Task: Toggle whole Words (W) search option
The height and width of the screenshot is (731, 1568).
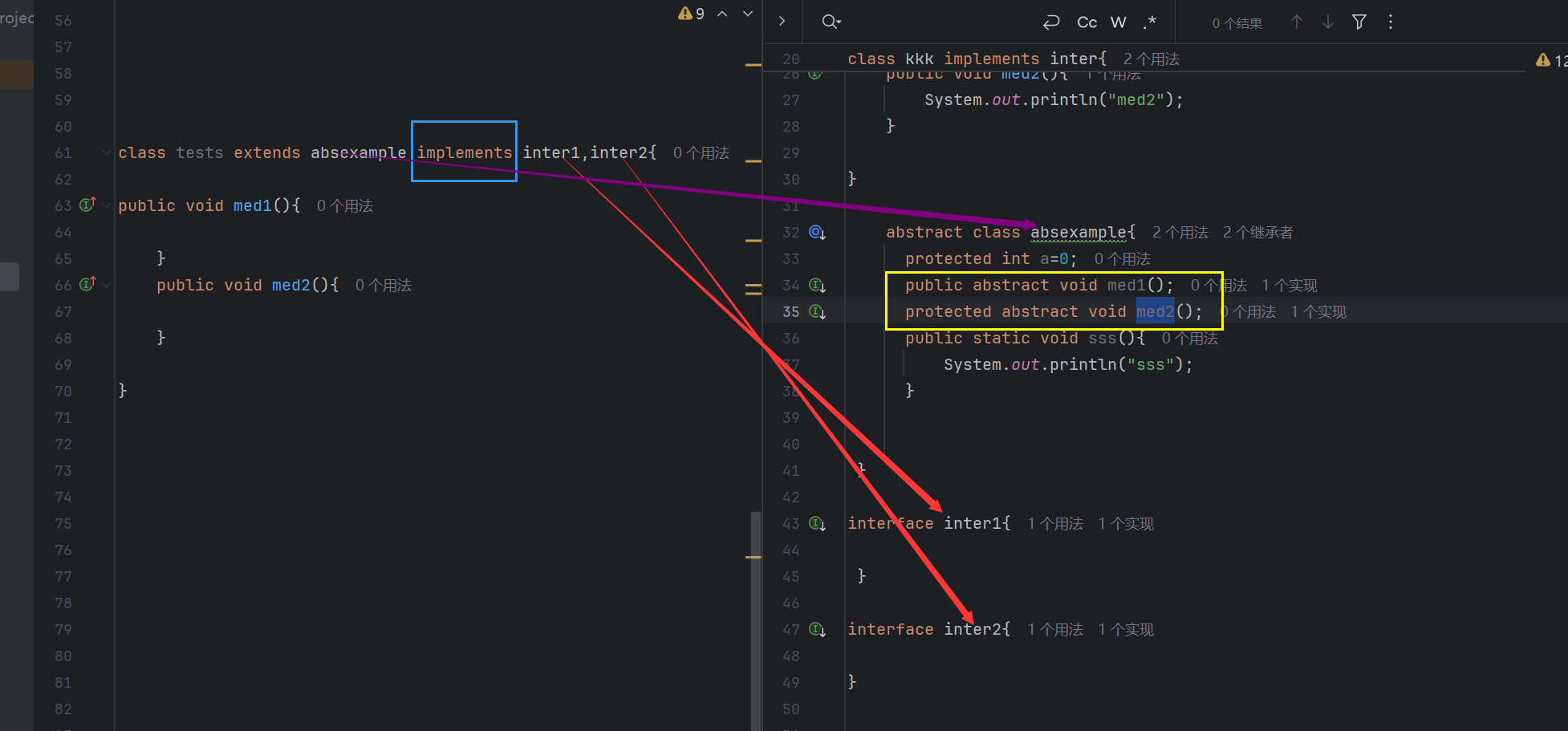Action: coord(1119,22)
